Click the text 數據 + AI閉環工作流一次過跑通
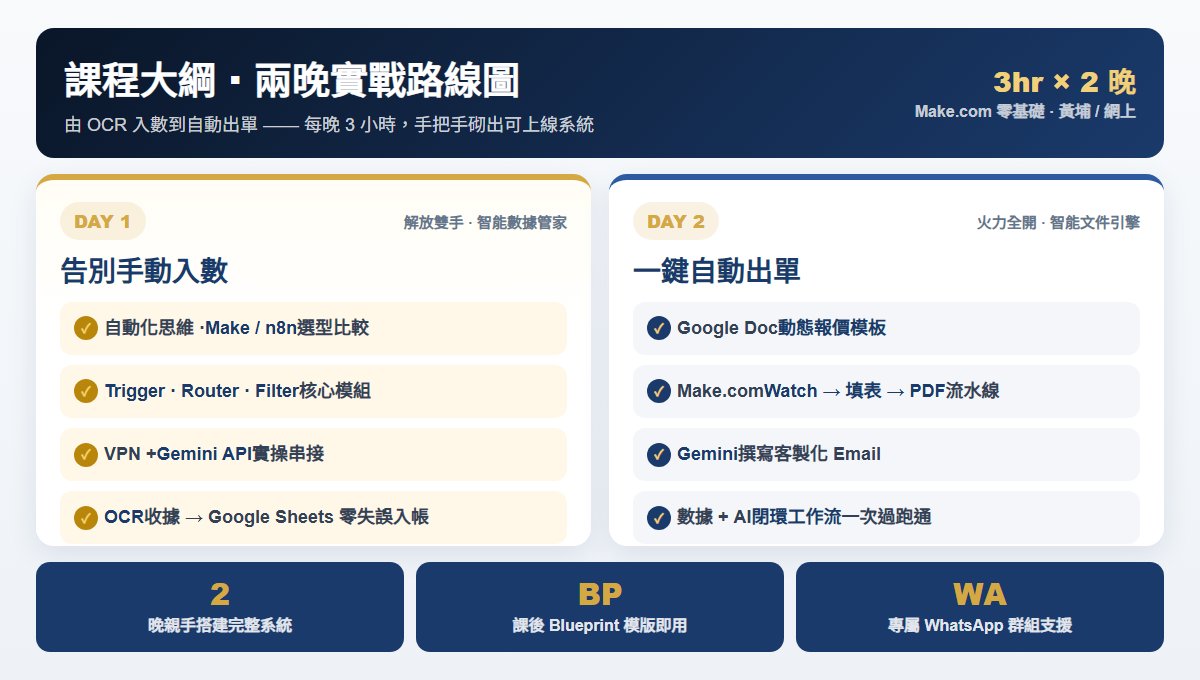The image size is (1200, 680). point(804,517)
